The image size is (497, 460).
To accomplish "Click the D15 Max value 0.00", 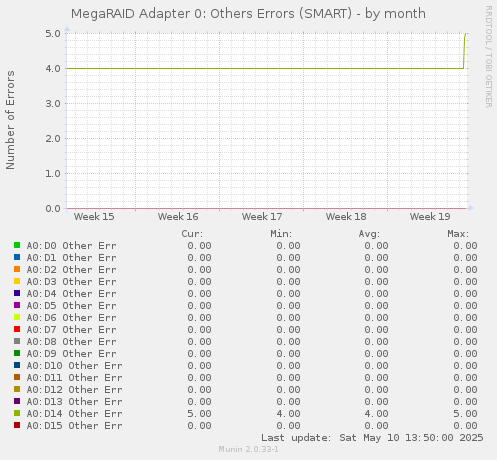I will tap(465, 426).
